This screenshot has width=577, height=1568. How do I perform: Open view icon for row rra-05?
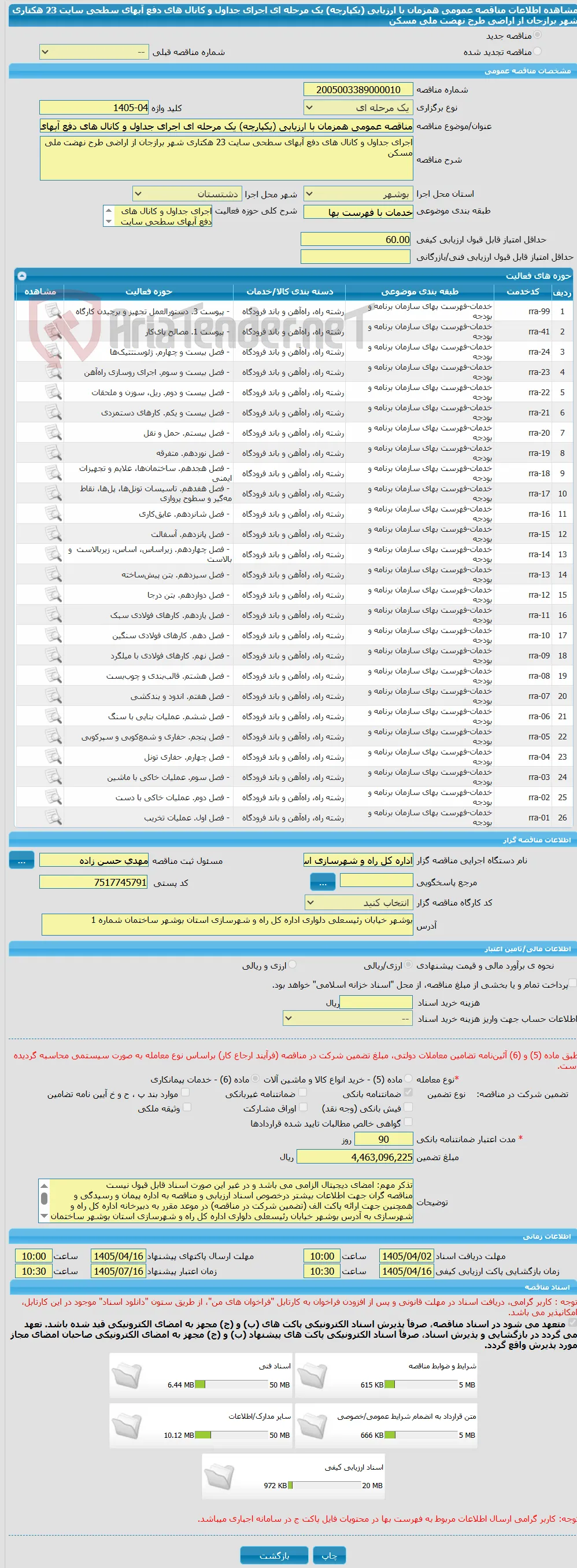[54, 736]
